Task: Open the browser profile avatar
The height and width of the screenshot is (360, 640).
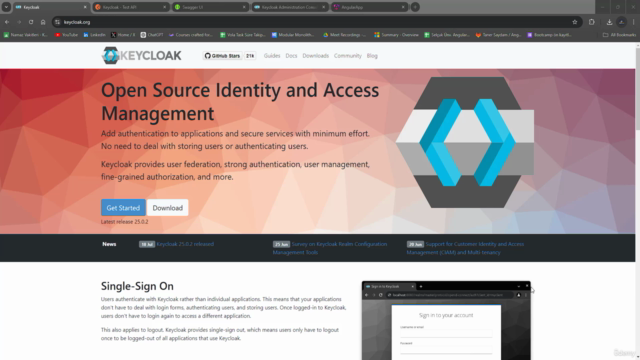Action: pos(622,22)
